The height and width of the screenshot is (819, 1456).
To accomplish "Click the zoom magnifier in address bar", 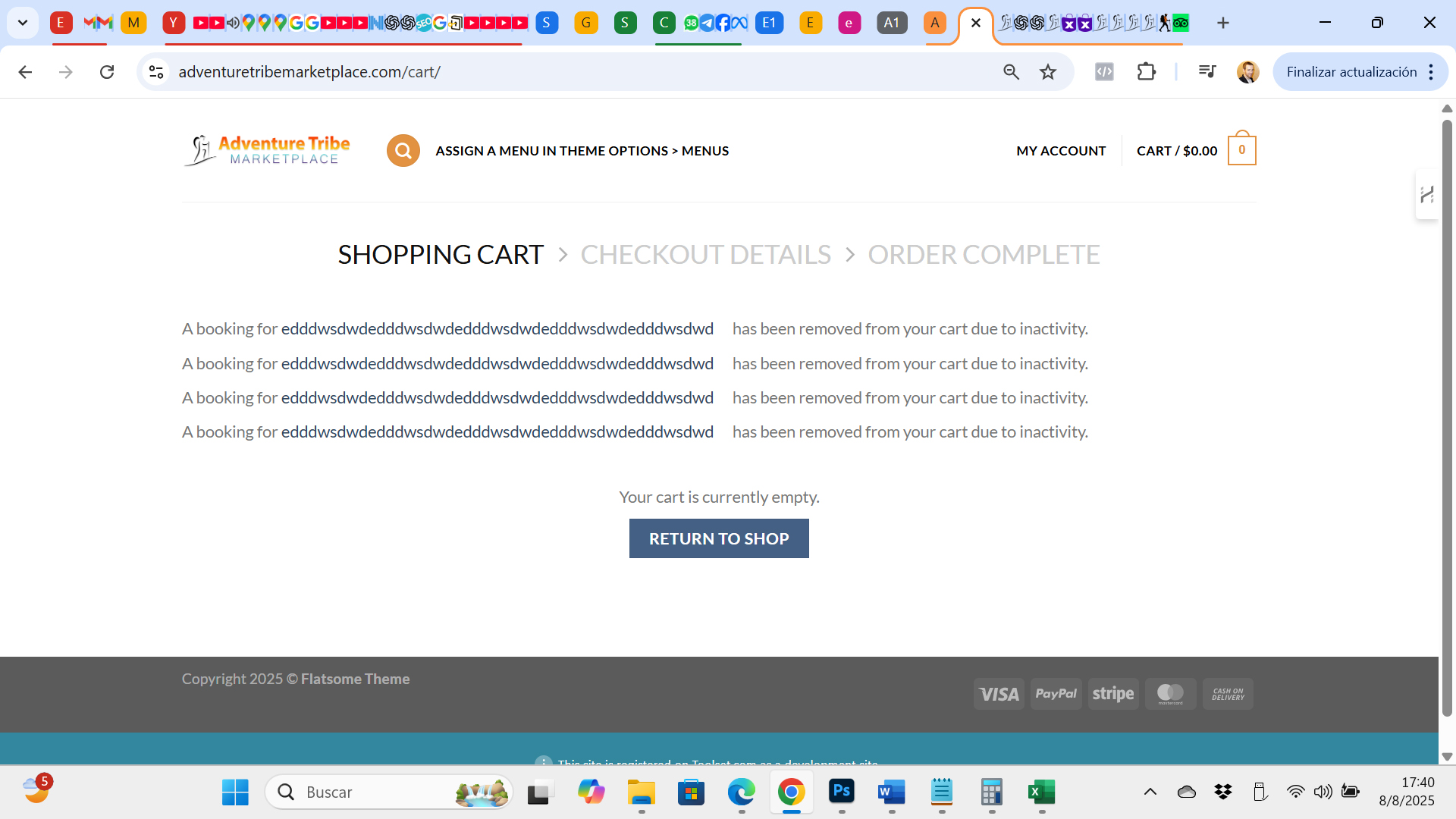I will [x=1011, y=72].
